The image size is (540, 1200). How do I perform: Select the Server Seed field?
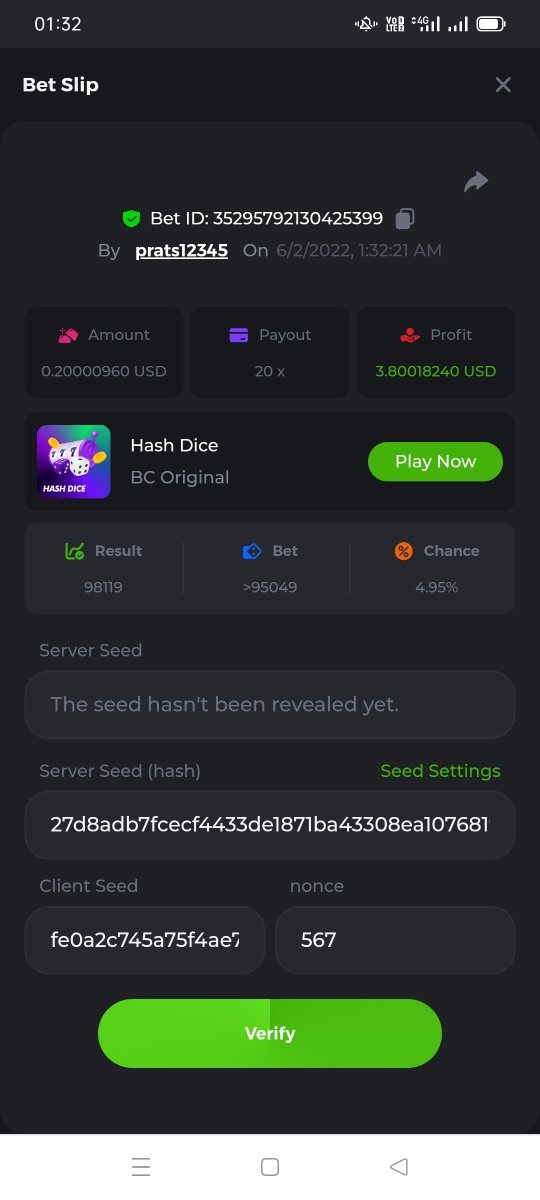click(x=270, y=704)
